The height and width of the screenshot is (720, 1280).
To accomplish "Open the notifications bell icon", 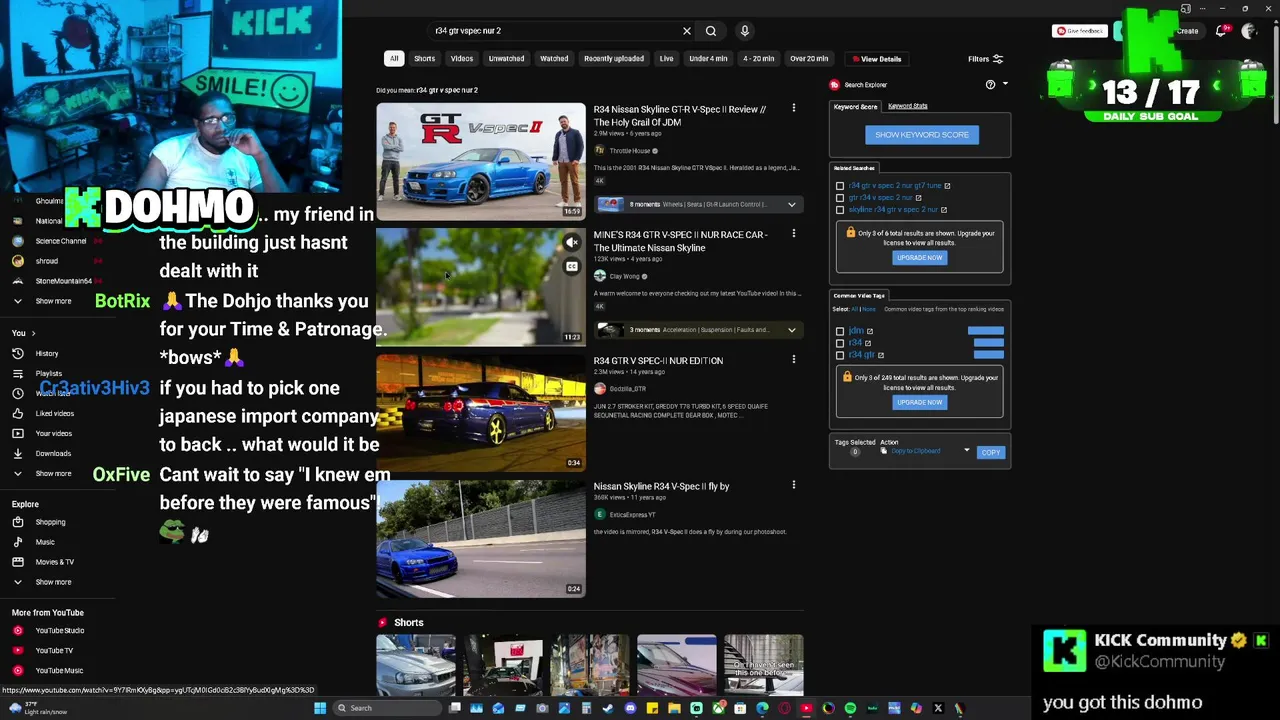I will coord(1220,31).
